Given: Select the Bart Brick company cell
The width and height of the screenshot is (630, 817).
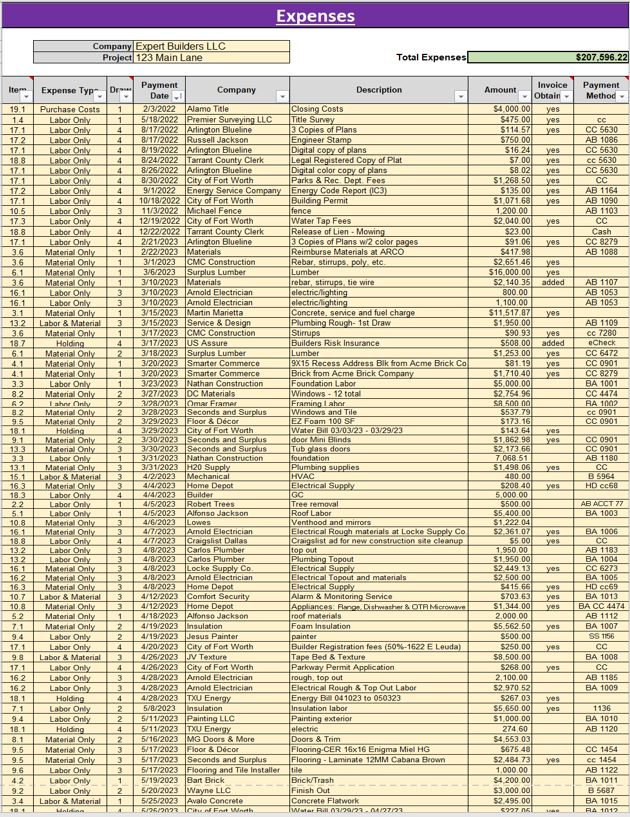Looking at the screenshot, I should click(238, 780).
